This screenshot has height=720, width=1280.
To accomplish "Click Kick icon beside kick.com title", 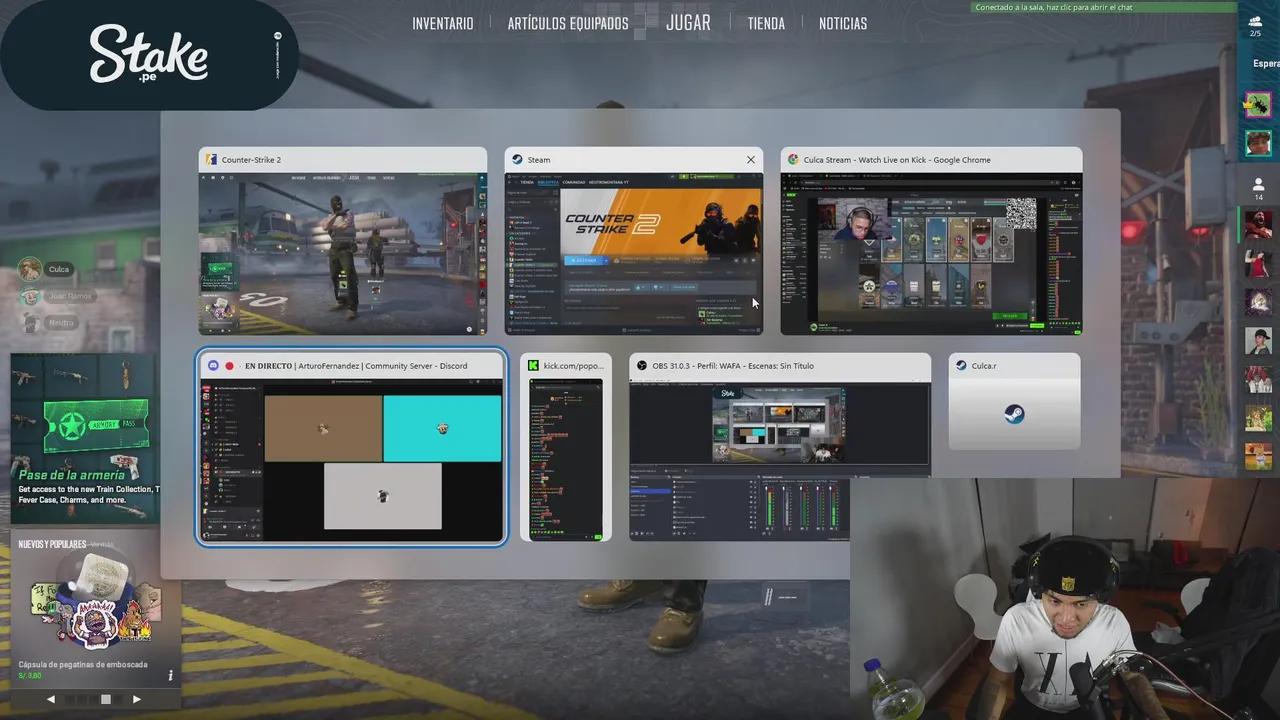I will point(534,366).
